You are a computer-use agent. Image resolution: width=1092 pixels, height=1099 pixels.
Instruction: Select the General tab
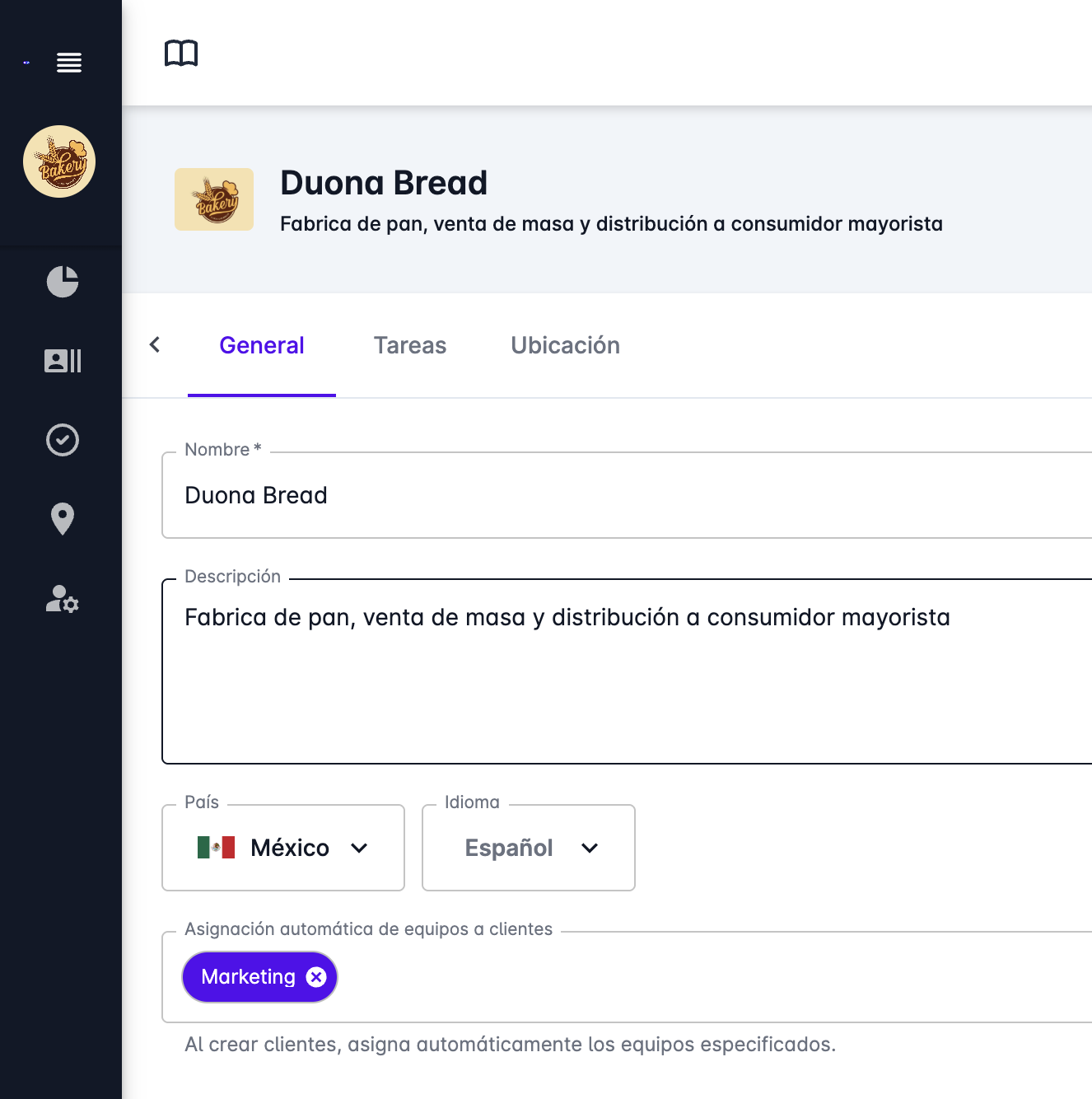tap(262, 345)
